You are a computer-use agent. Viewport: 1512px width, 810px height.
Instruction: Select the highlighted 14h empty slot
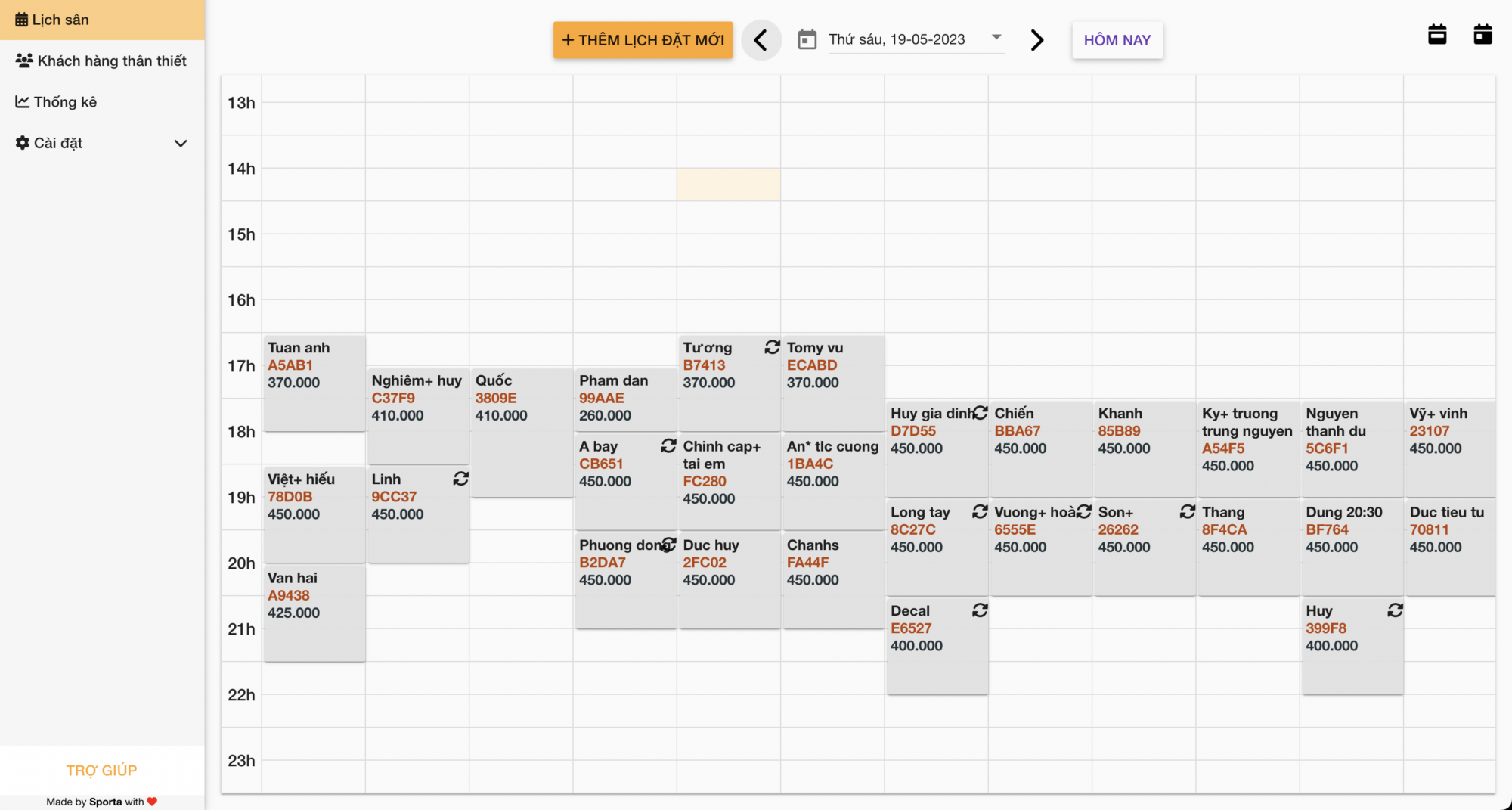pyautogui.click(x=728, y=185)
